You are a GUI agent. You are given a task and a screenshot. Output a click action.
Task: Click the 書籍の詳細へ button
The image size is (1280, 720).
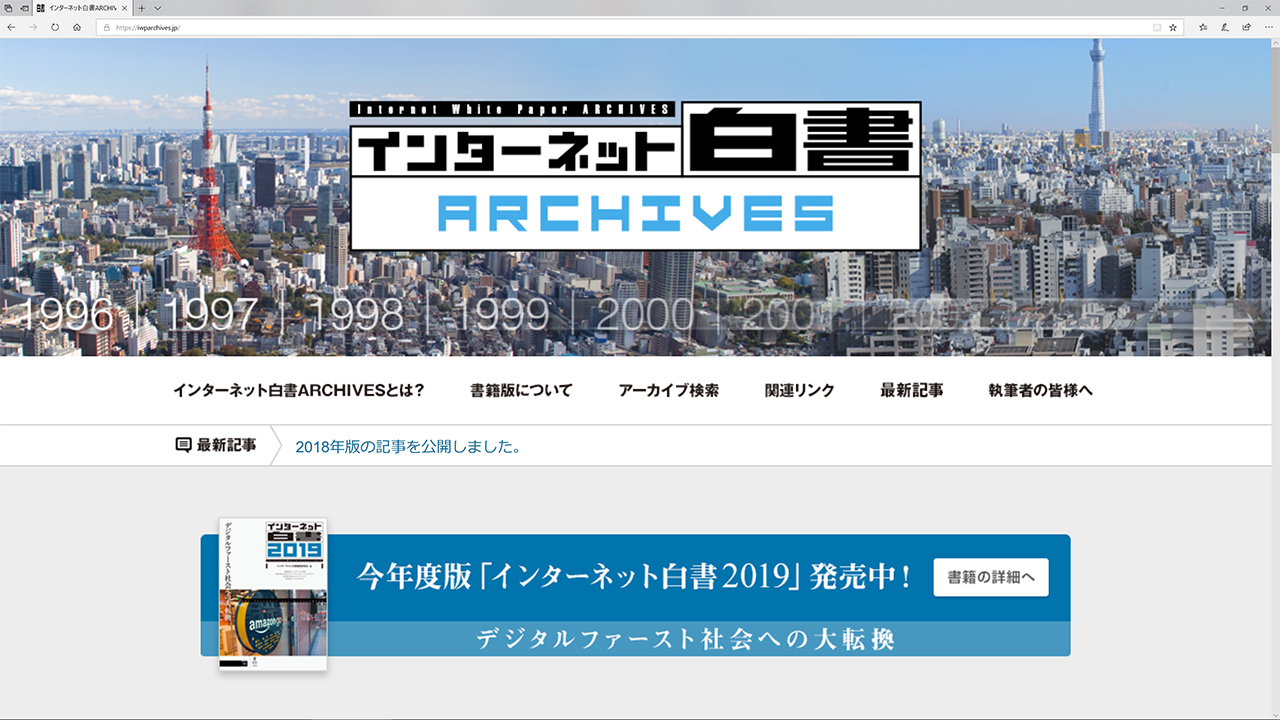tap(991, 577)
